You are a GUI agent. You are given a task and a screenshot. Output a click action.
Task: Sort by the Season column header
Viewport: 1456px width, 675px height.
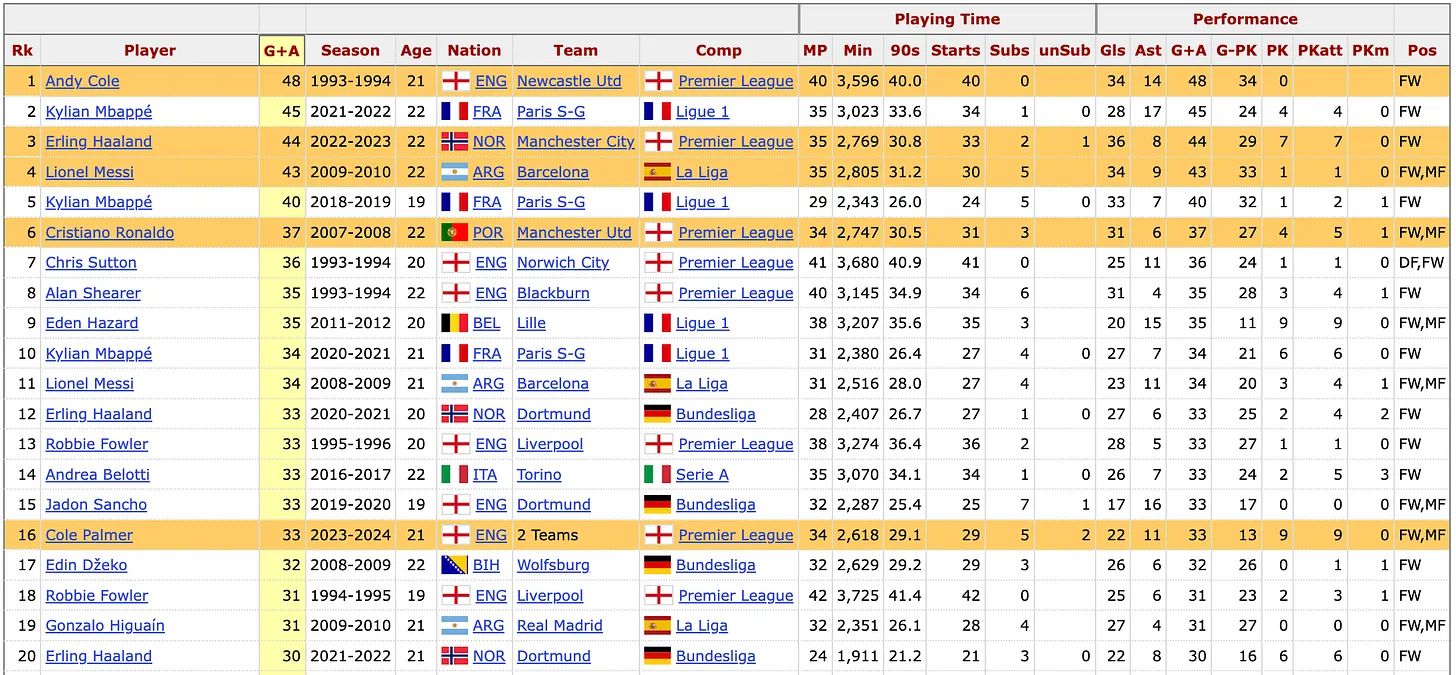point(350,50)
